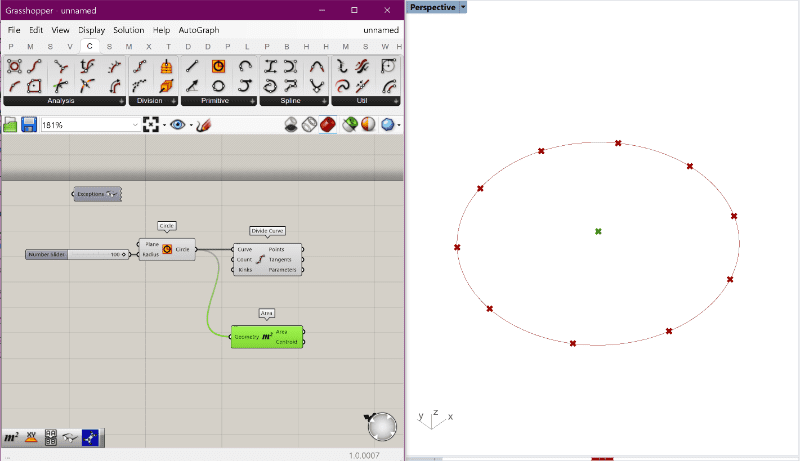Click the letter-t curve evaluate icon in Analysis

pyautogui.click(x=87, y=66)
